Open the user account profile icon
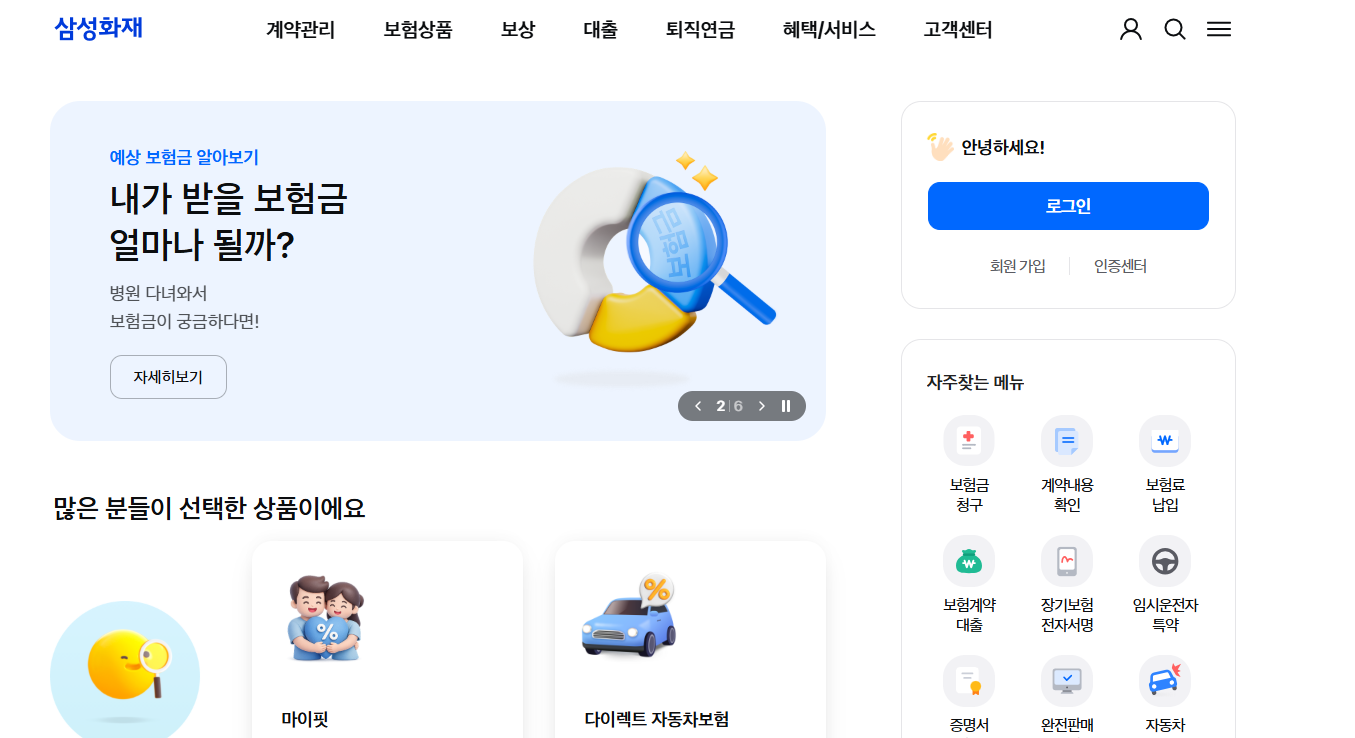This screenshot has width=1355, height=738. [1131, 29]
